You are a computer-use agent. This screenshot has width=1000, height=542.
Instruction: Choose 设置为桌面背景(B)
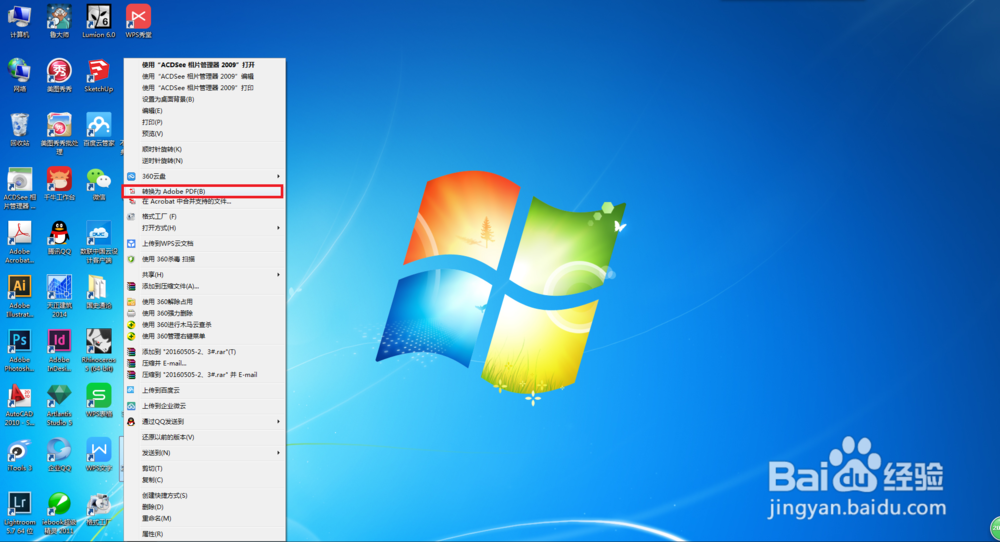point(204,99)
